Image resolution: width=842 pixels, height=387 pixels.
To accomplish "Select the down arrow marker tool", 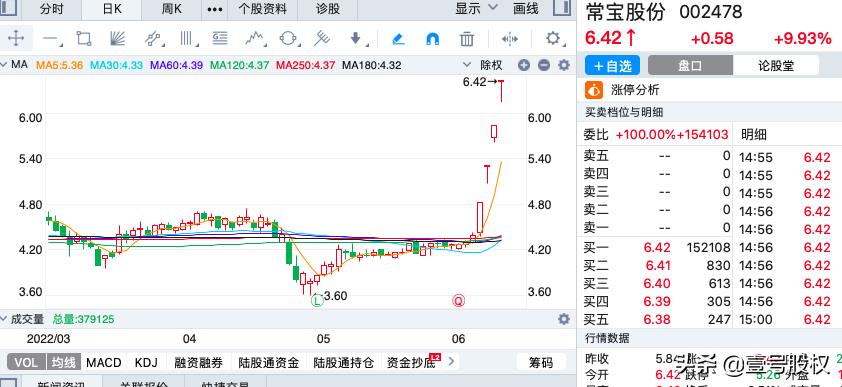I will coord(356,39).
